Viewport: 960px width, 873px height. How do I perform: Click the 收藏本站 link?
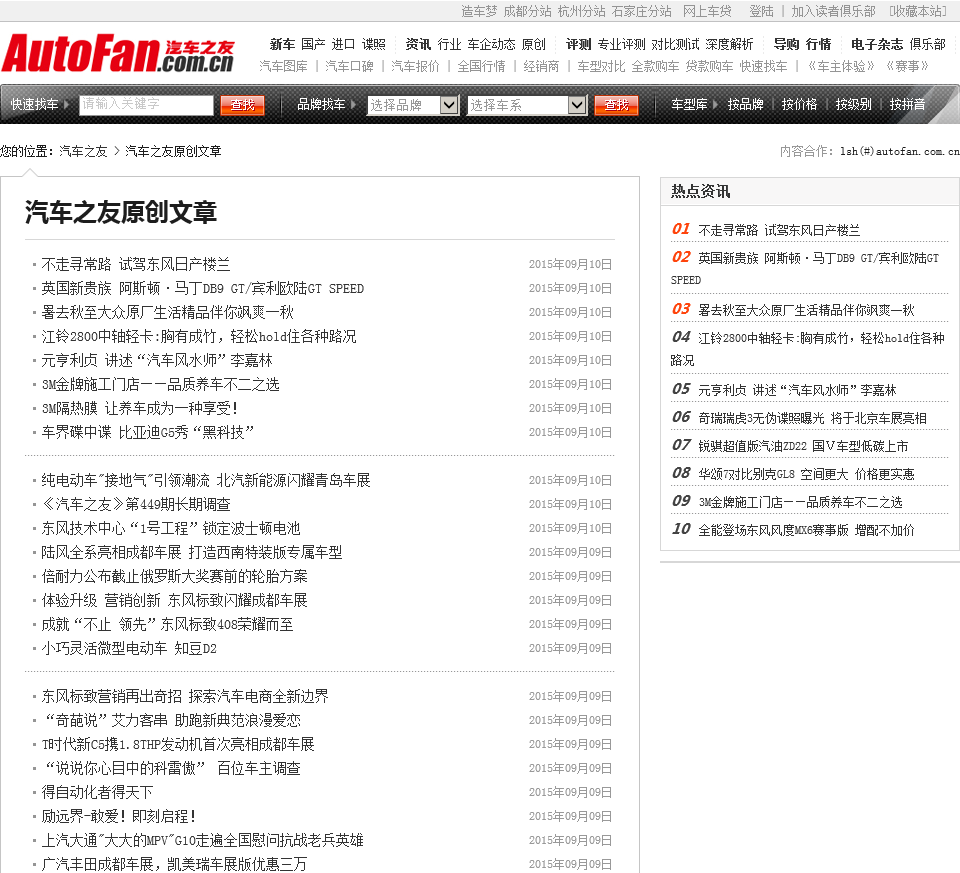coord(918,11)
